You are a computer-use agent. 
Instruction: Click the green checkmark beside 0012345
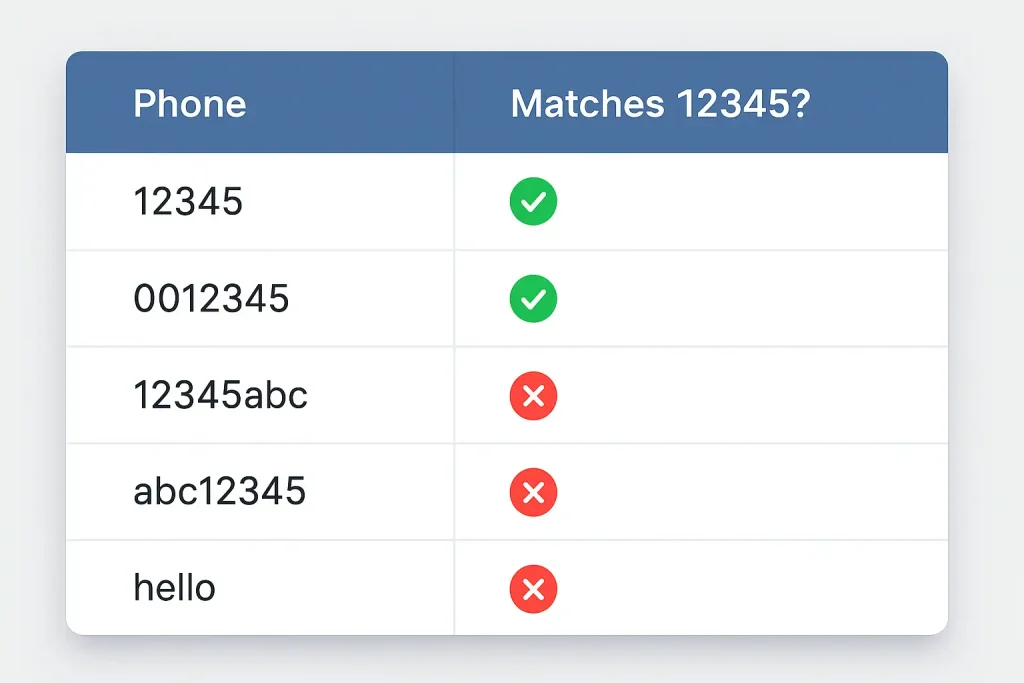pos(533,298)
